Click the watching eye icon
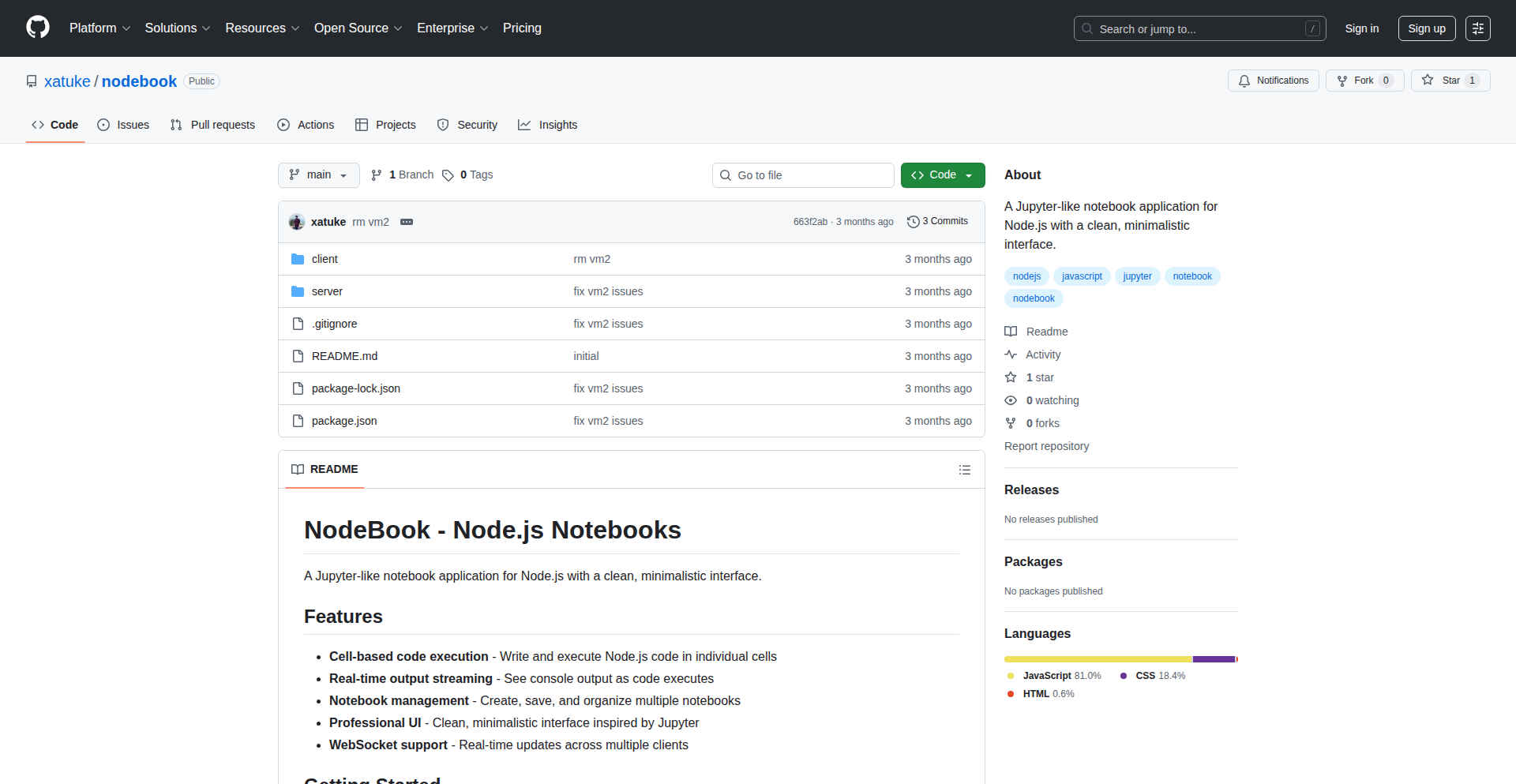Image resolution: width=1516 pixels, height=784 pixels. tap(1011, 400)
